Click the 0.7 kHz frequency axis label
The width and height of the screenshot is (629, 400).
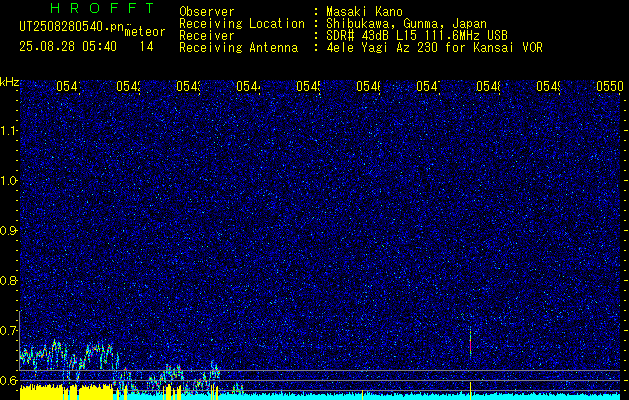click(9, 331)
